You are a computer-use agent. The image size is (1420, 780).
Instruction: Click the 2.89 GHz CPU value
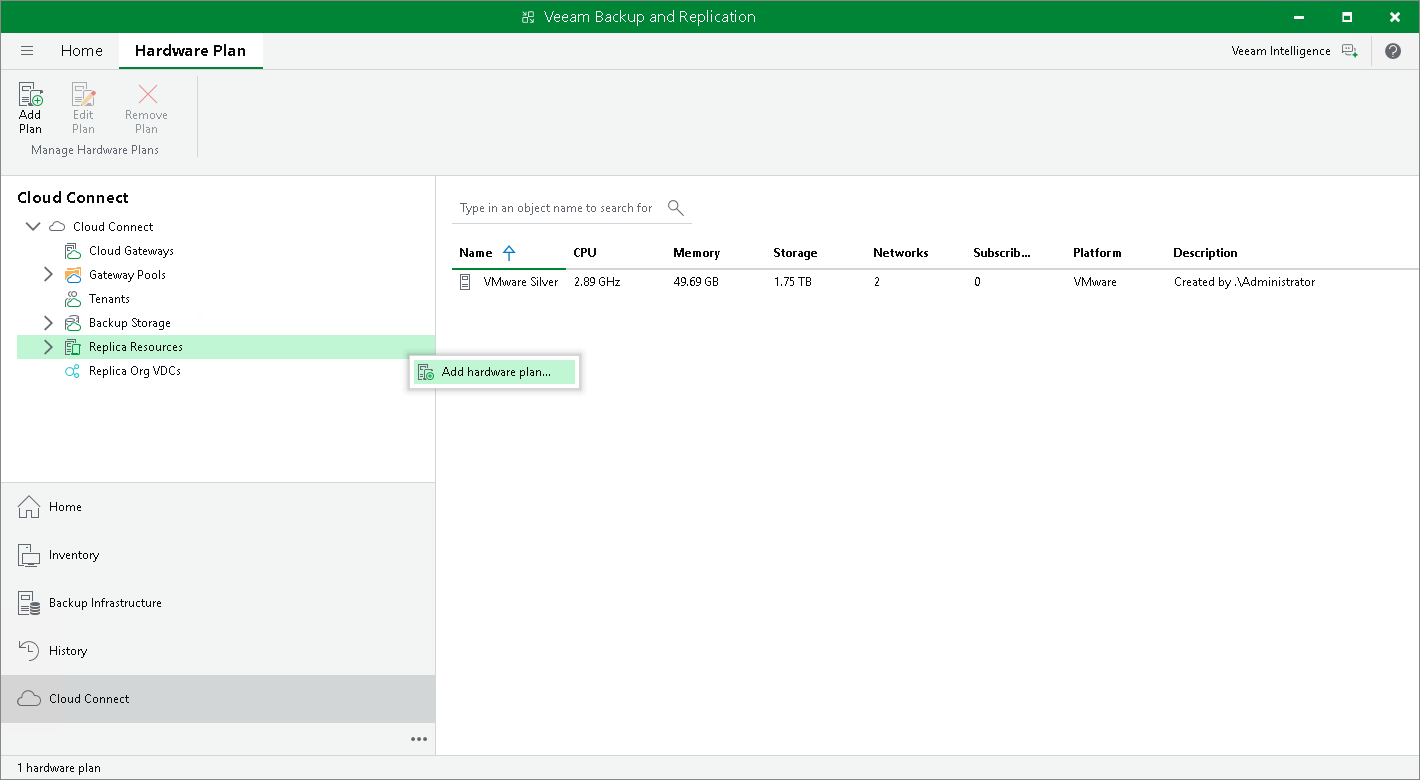coord(597,282)
